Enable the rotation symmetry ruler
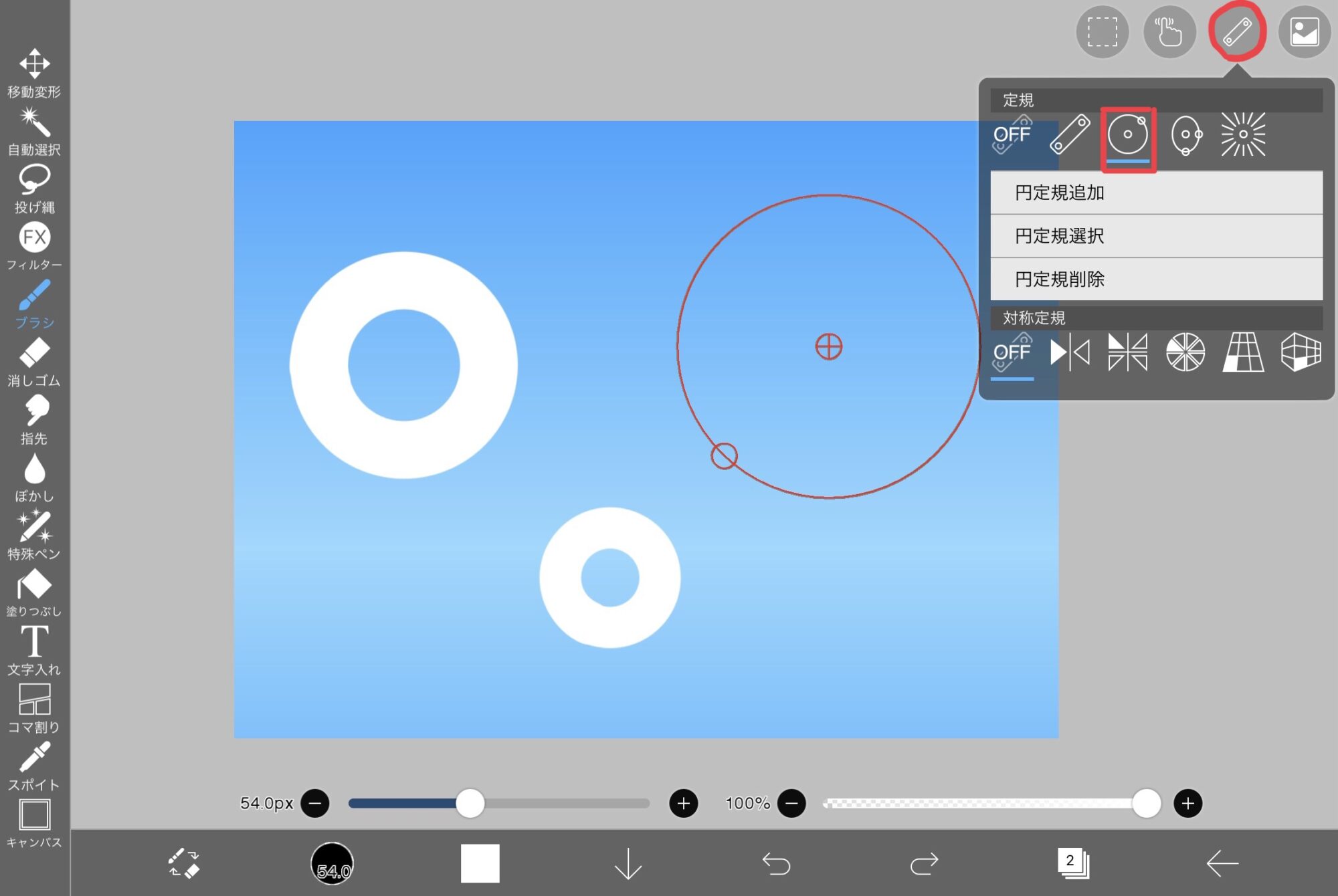1338x896 pixels. pyautogui.click(x=1185, y=352)
